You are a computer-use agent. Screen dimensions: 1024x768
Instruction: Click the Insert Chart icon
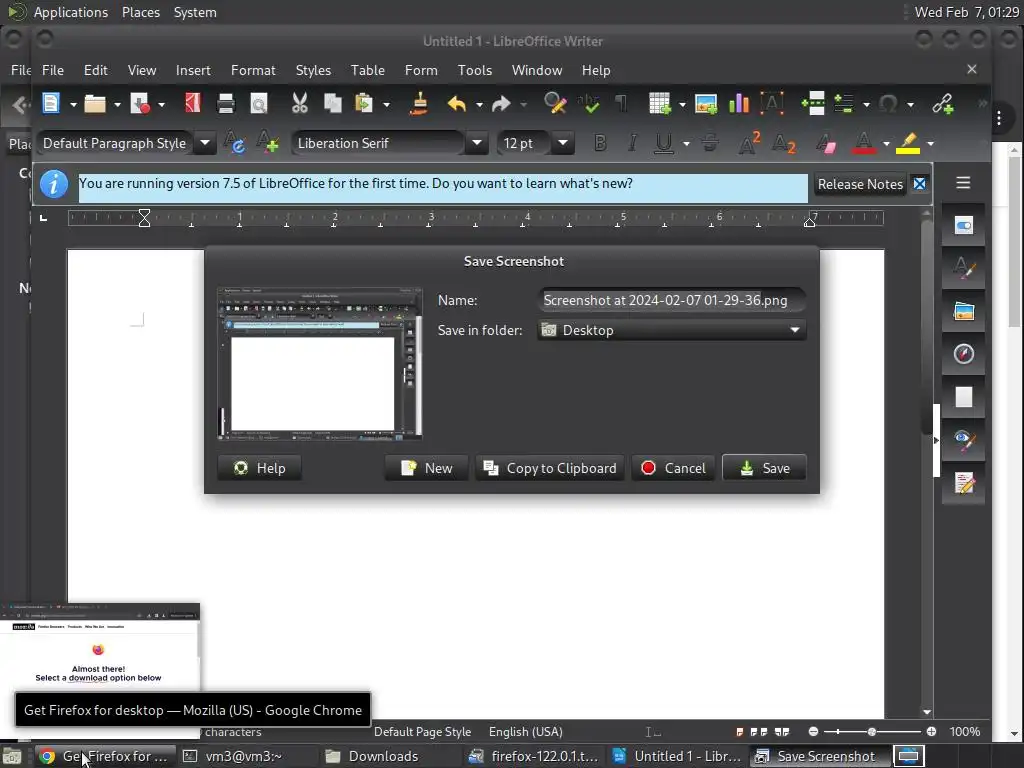click(x=739, y=103)
